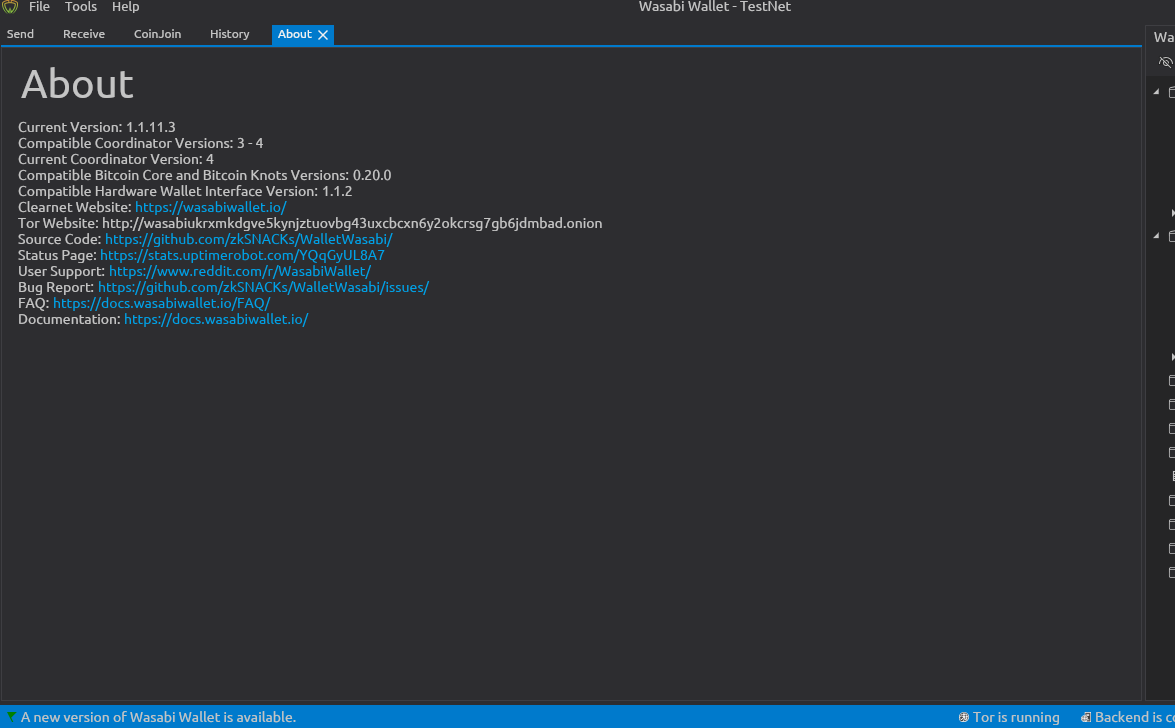Switch to the History tab
The width and height of the screenshot is (1175, 728).
(229, 34)
